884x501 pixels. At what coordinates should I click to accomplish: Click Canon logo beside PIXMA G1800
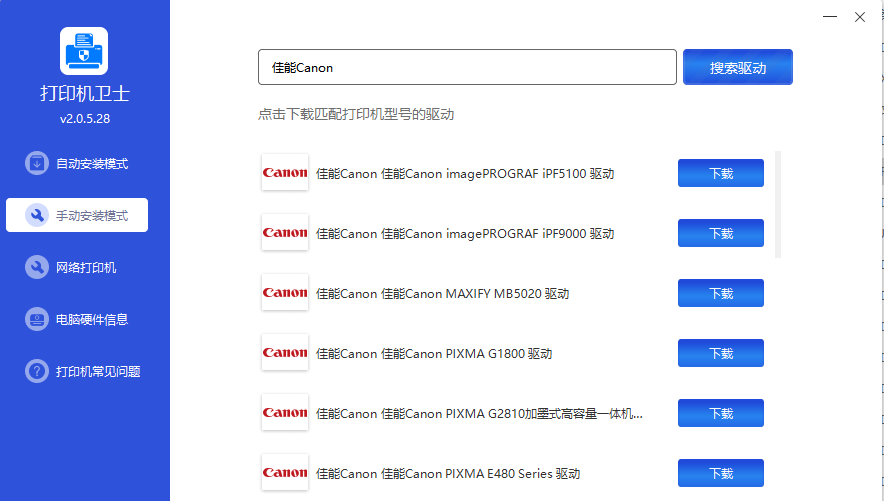pyautogui.click(x=285, y=353)
